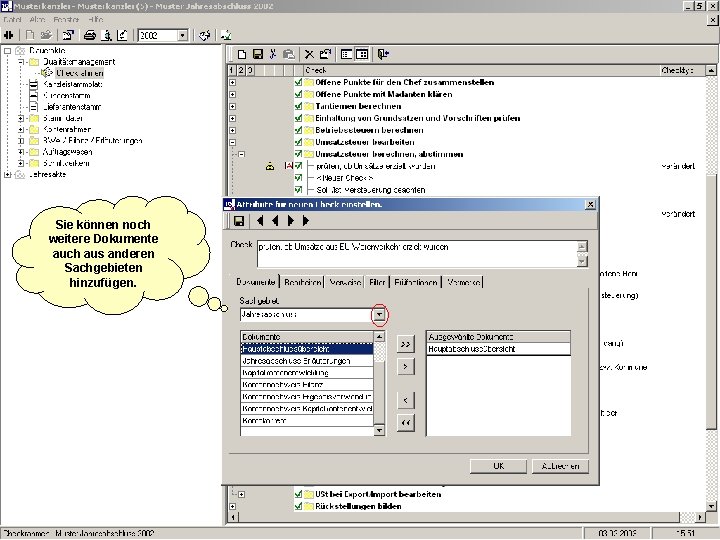Close the attributes dialog with X
This screenshot has width=720, height=540.
[x=591, y=204]
